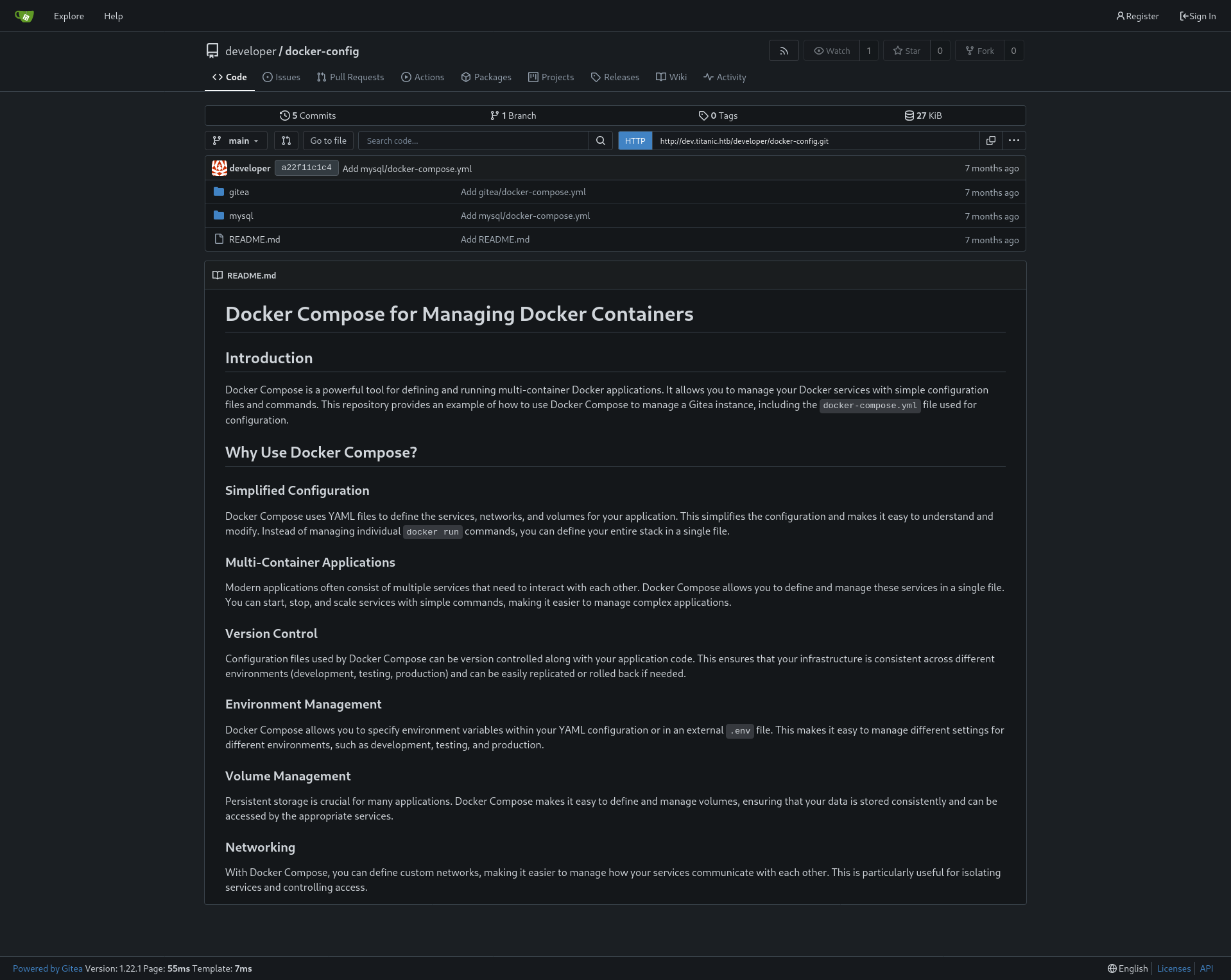Viewport: 1231px width, 980px height.
Task: Select the HTTP clone protocol button
Action: (x=635, y=141)
